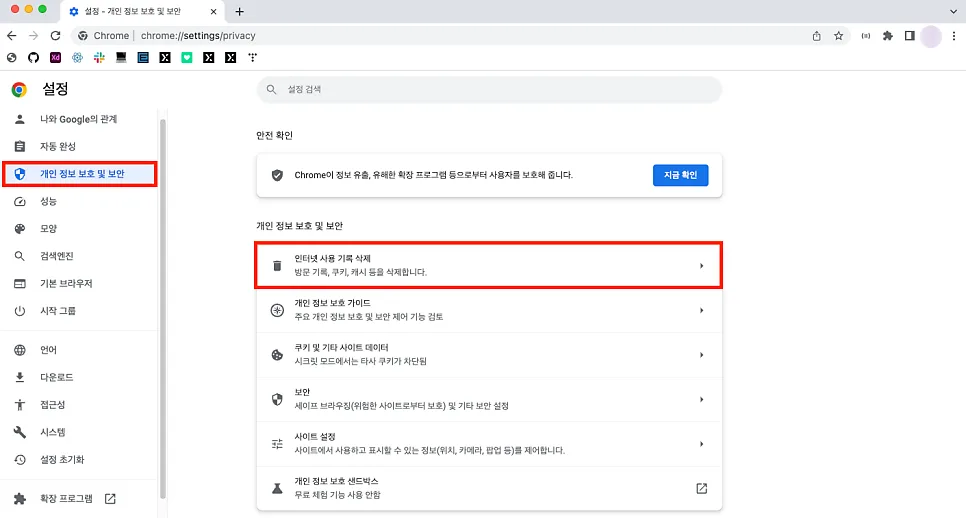Screen dimensions: 966x518
Task: Click the reset icon for 설정 초기화
Action: click(x=20, y=459)
